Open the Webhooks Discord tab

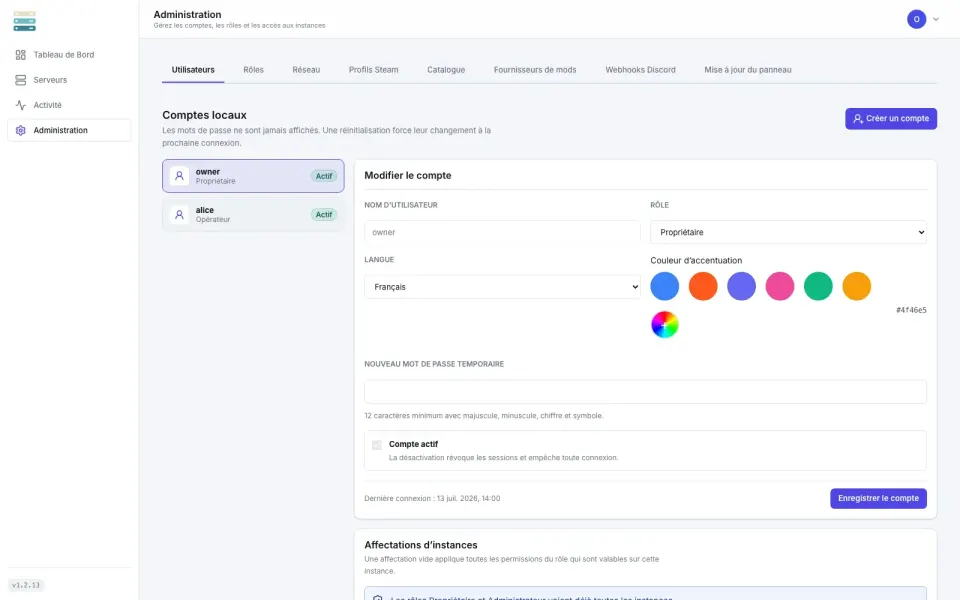[x=640, y=70]
